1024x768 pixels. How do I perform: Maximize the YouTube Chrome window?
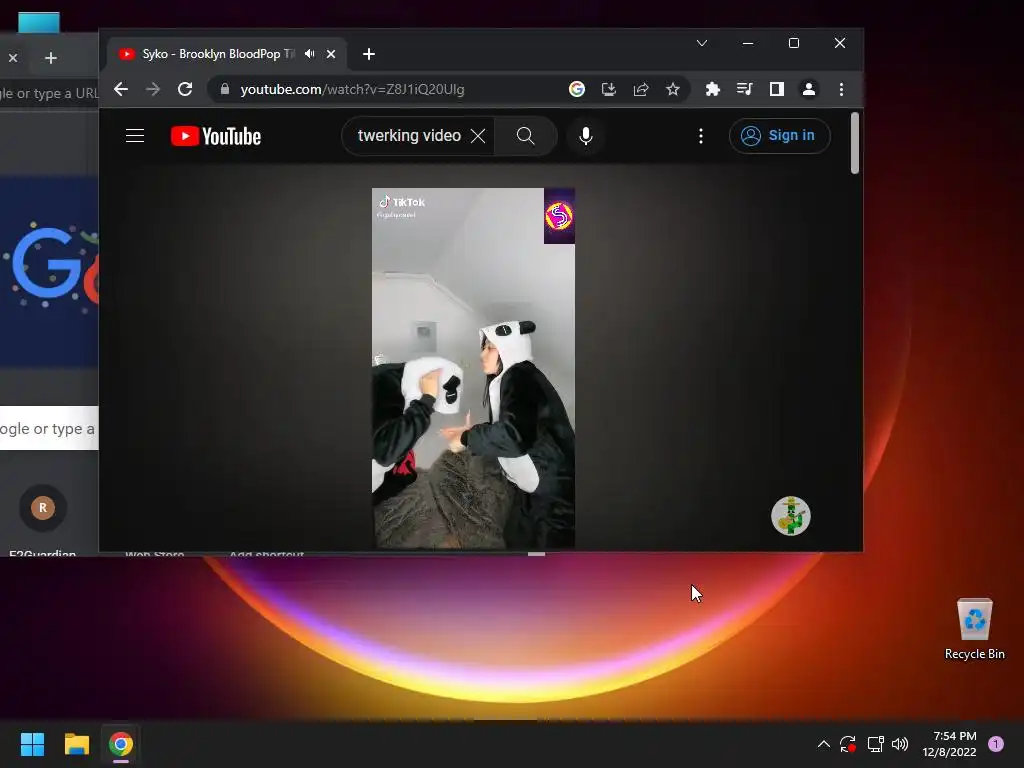(794, 43)
